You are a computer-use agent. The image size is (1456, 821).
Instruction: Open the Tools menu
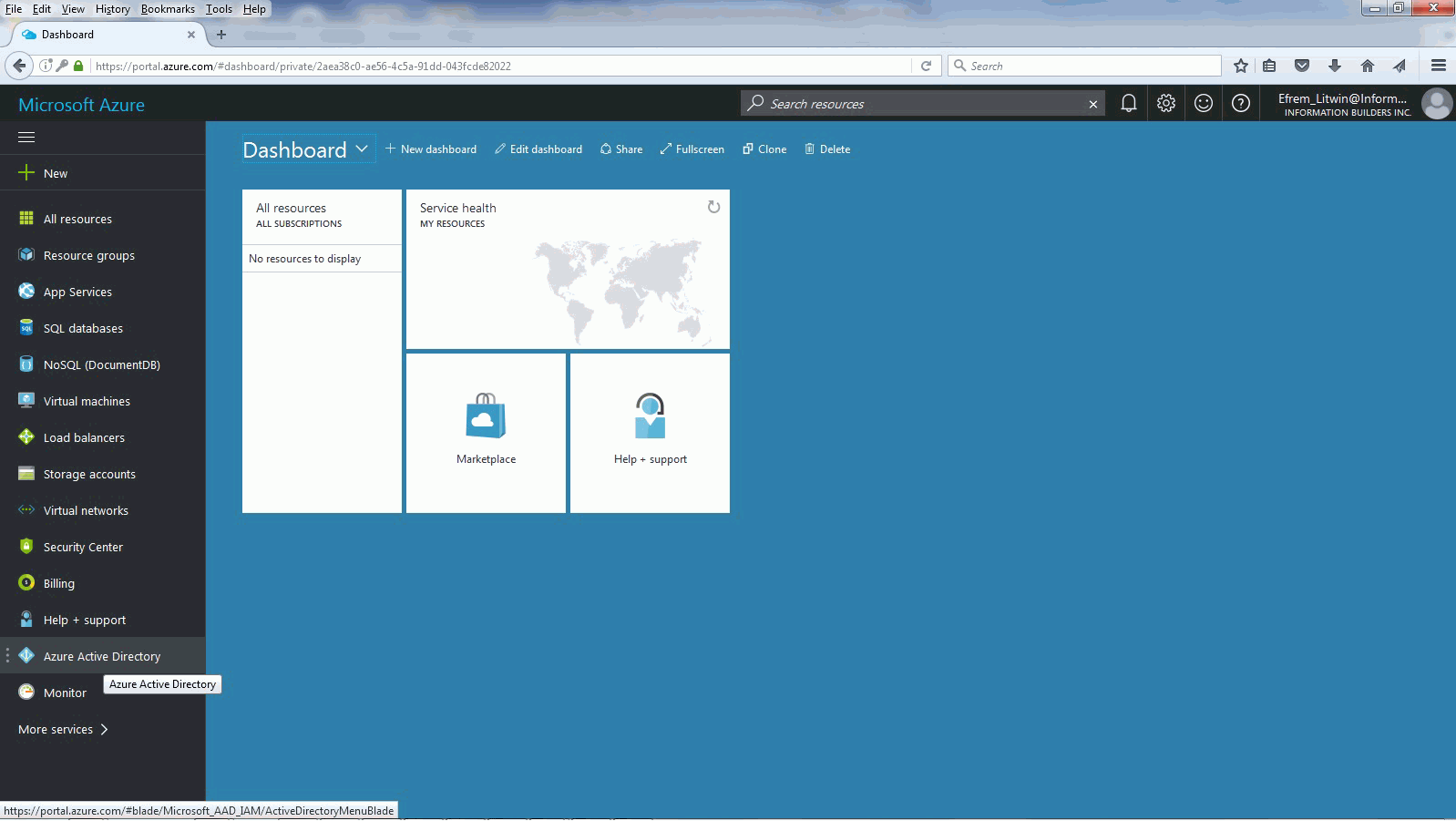219,9
